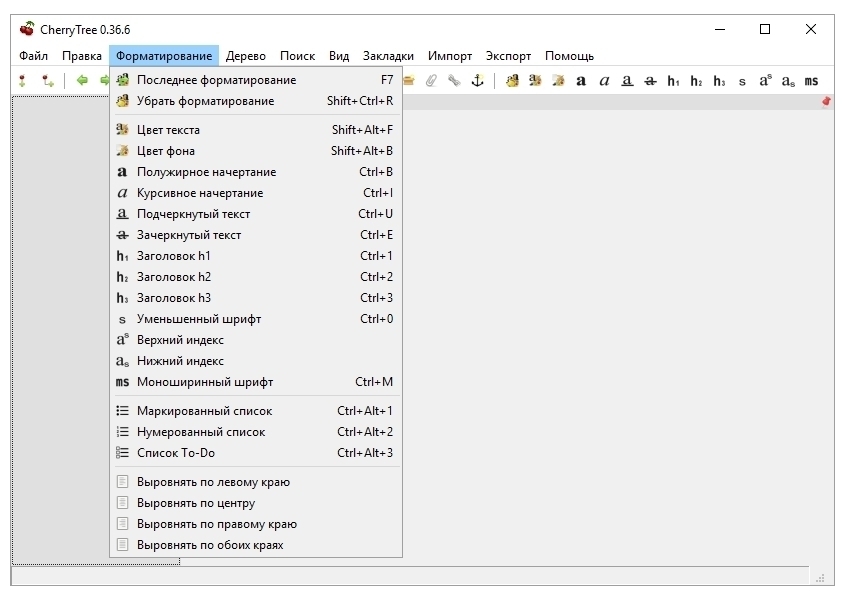Select Уменьшенный шрифт menu entry
The height and width of the screenshot is (611, 845).
point(255,319)
